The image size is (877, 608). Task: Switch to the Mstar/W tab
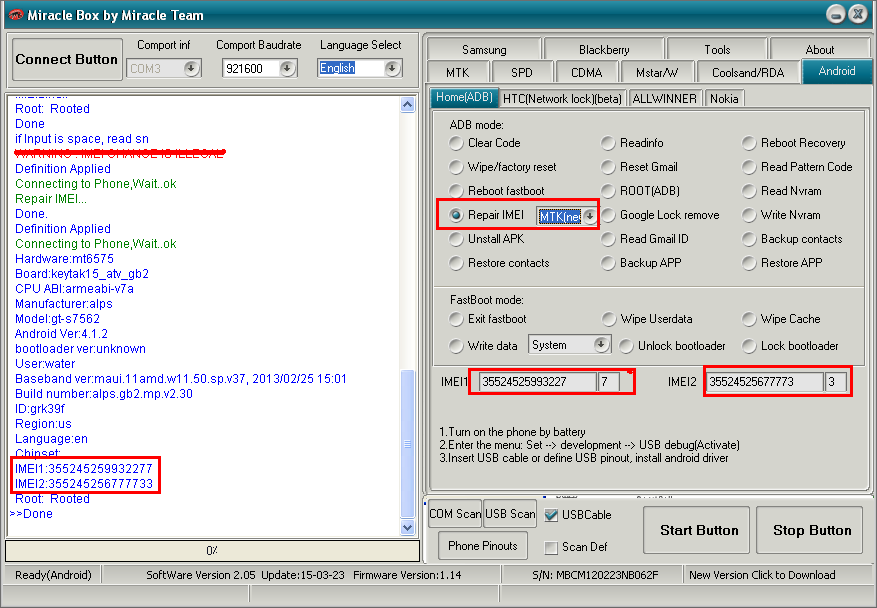click(657, 72)
